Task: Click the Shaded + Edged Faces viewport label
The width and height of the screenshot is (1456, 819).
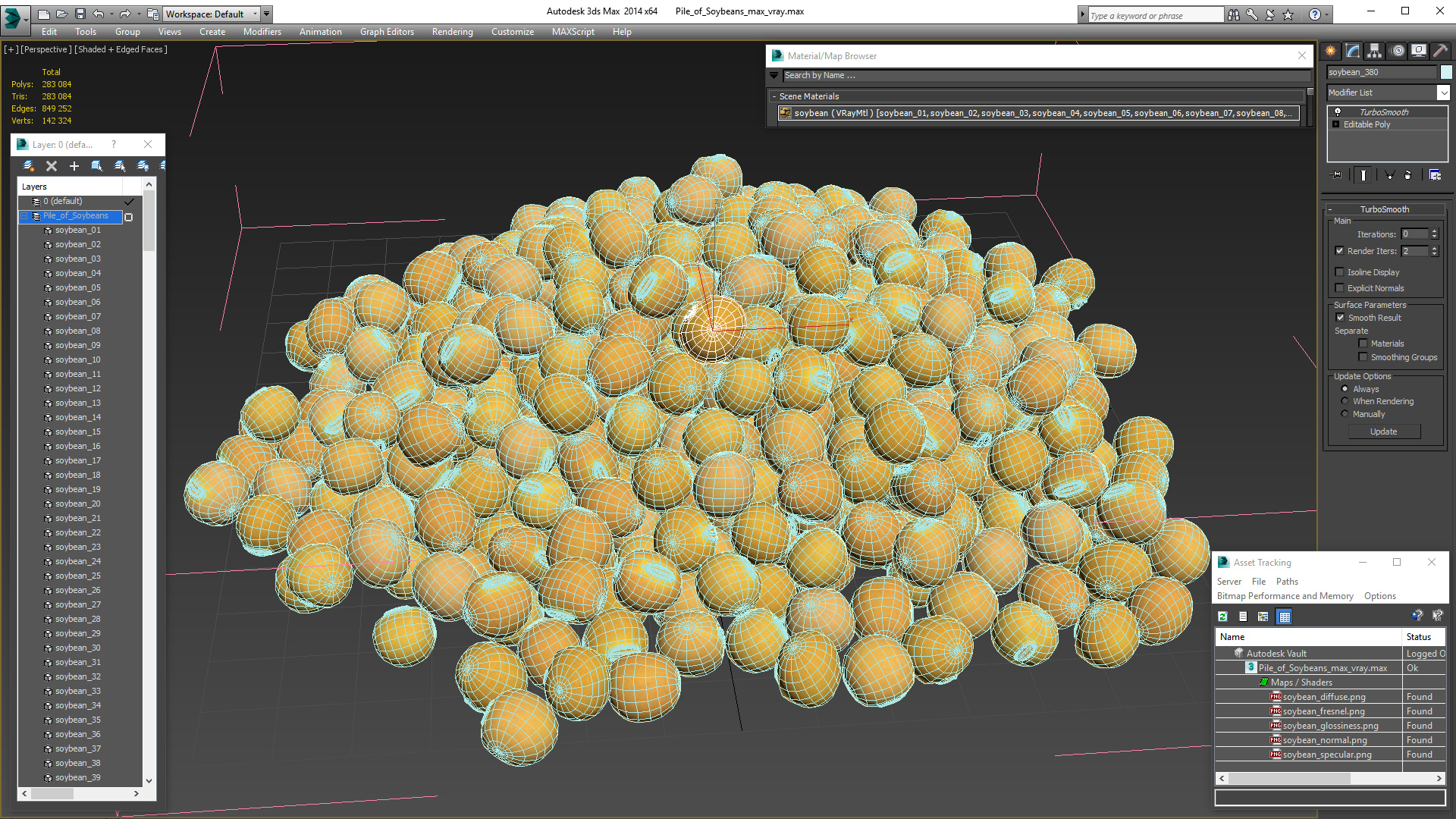Action: pos(121,49)
